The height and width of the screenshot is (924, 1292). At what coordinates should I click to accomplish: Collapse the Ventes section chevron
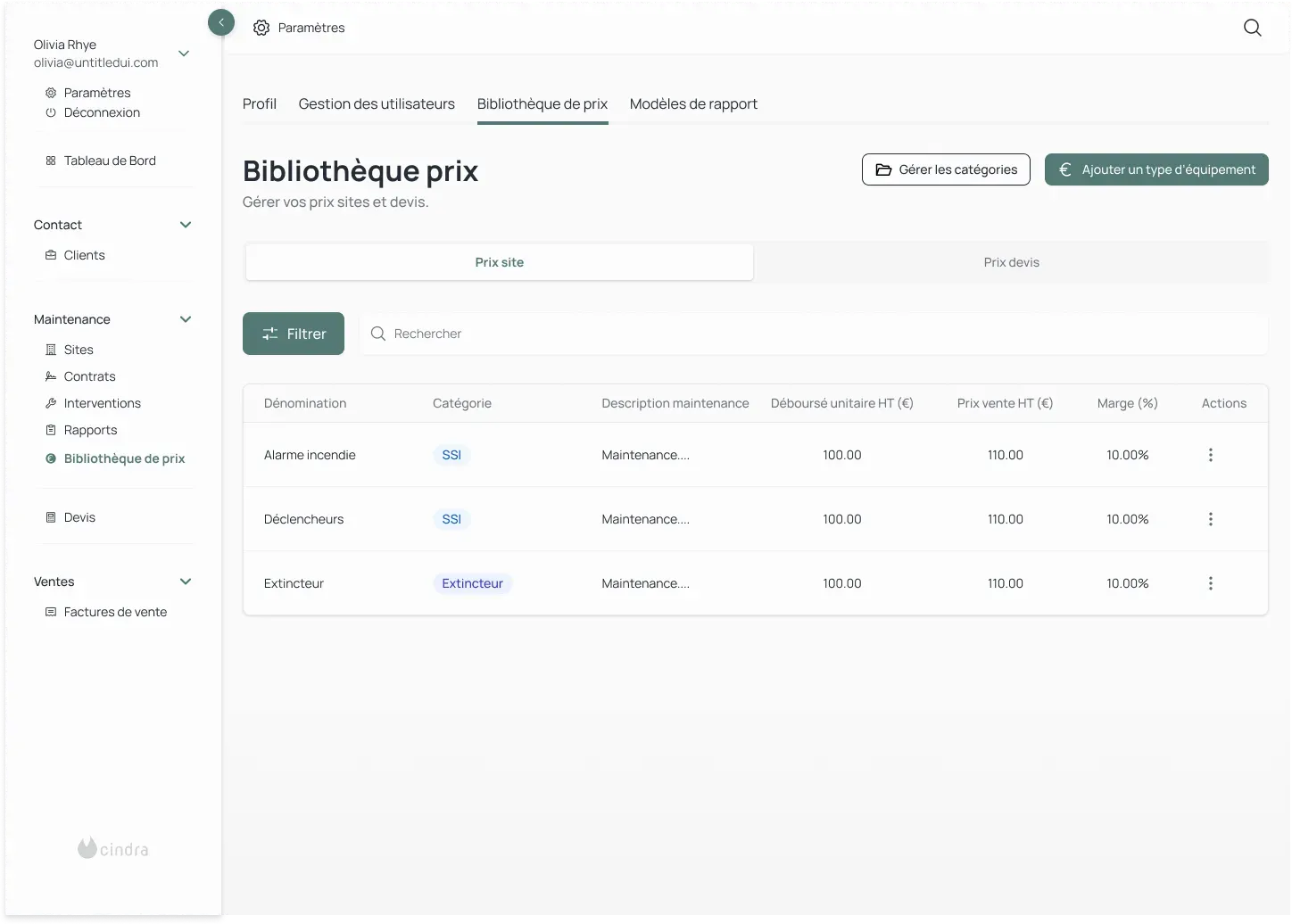[x=186, y=582]
